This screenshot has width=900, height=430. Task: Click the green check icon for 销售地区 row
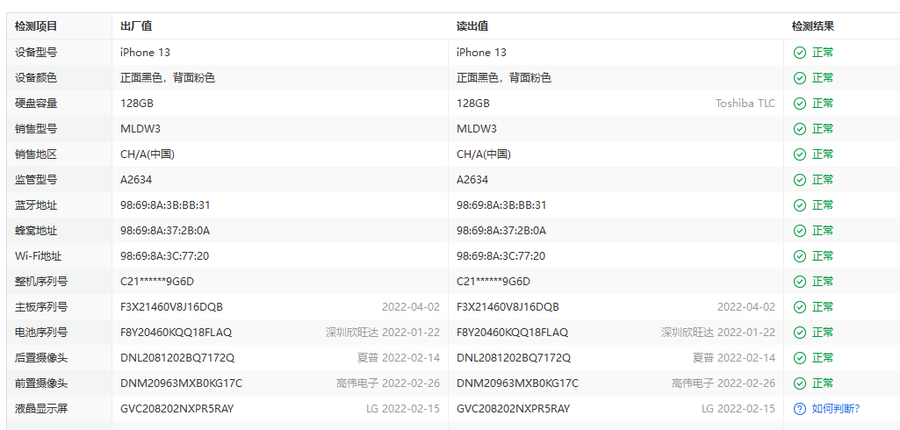(800, 154)
